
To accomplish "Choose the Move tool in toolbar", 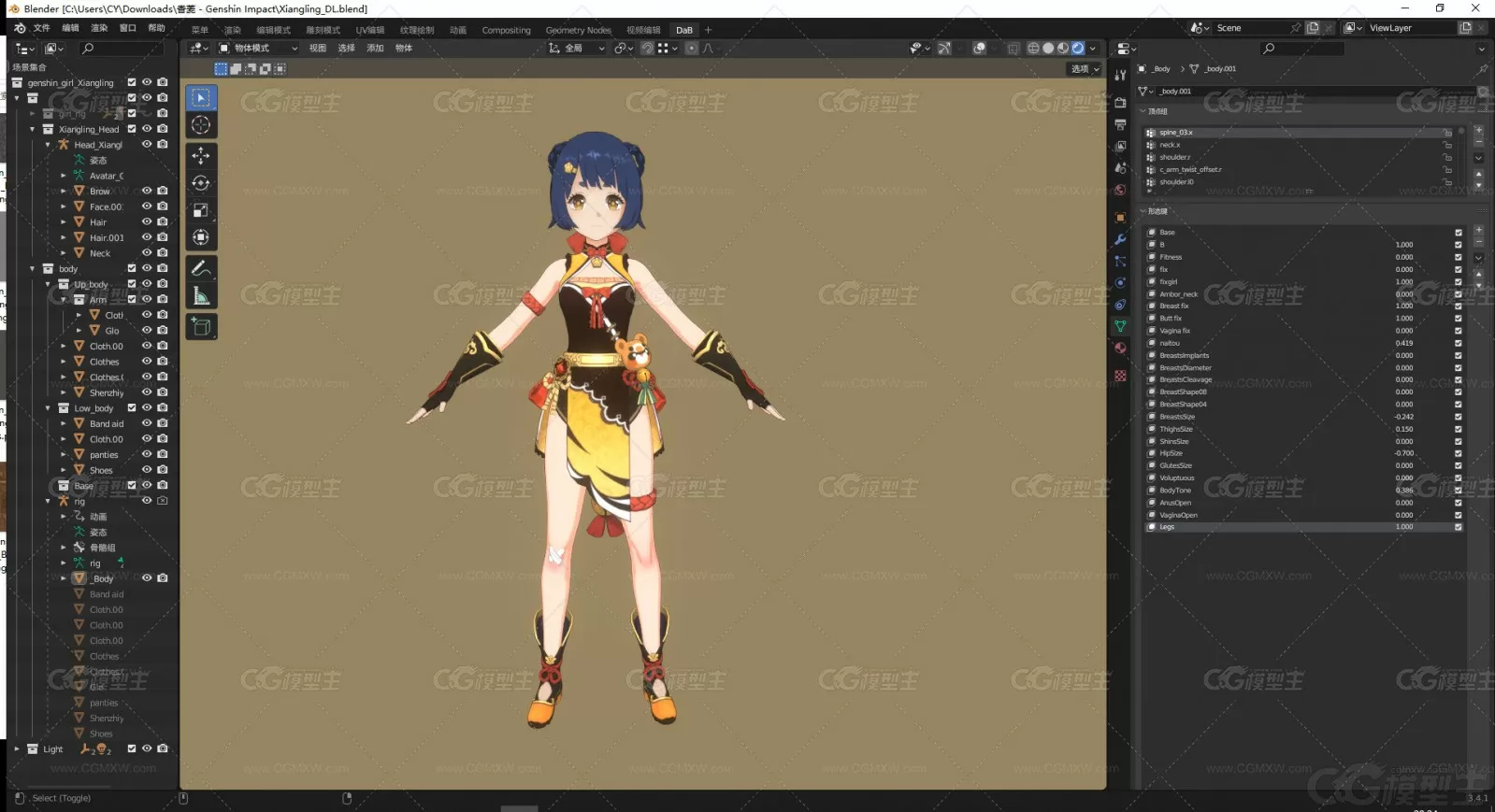I will (x=201, y=156).
